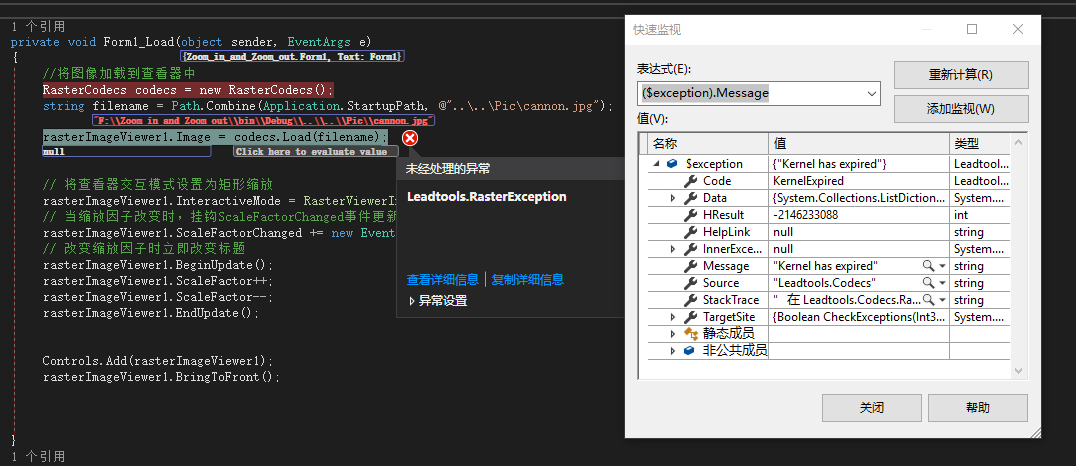Viewport: 1076px width, 466px height.
Task: Click the Controls.Add(rasterImageViewer1) code line
Action: tap(157, 360)
